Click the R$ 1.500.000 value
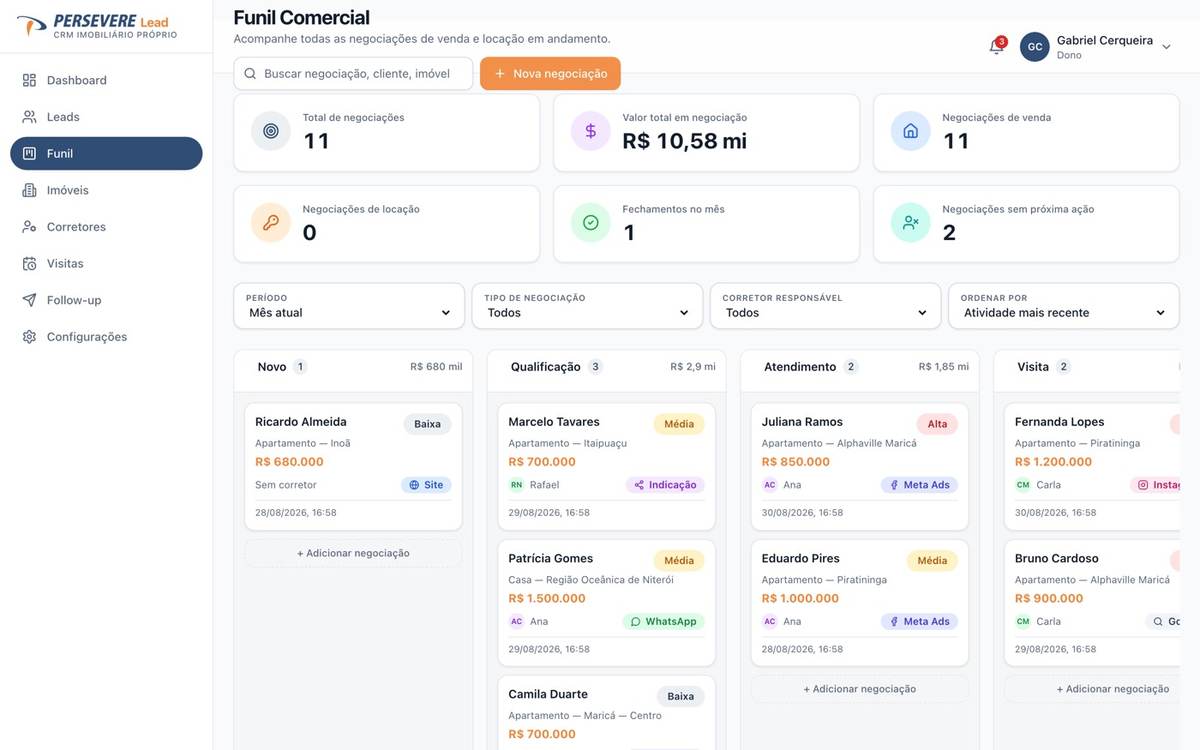 click(x=547, y=599)
